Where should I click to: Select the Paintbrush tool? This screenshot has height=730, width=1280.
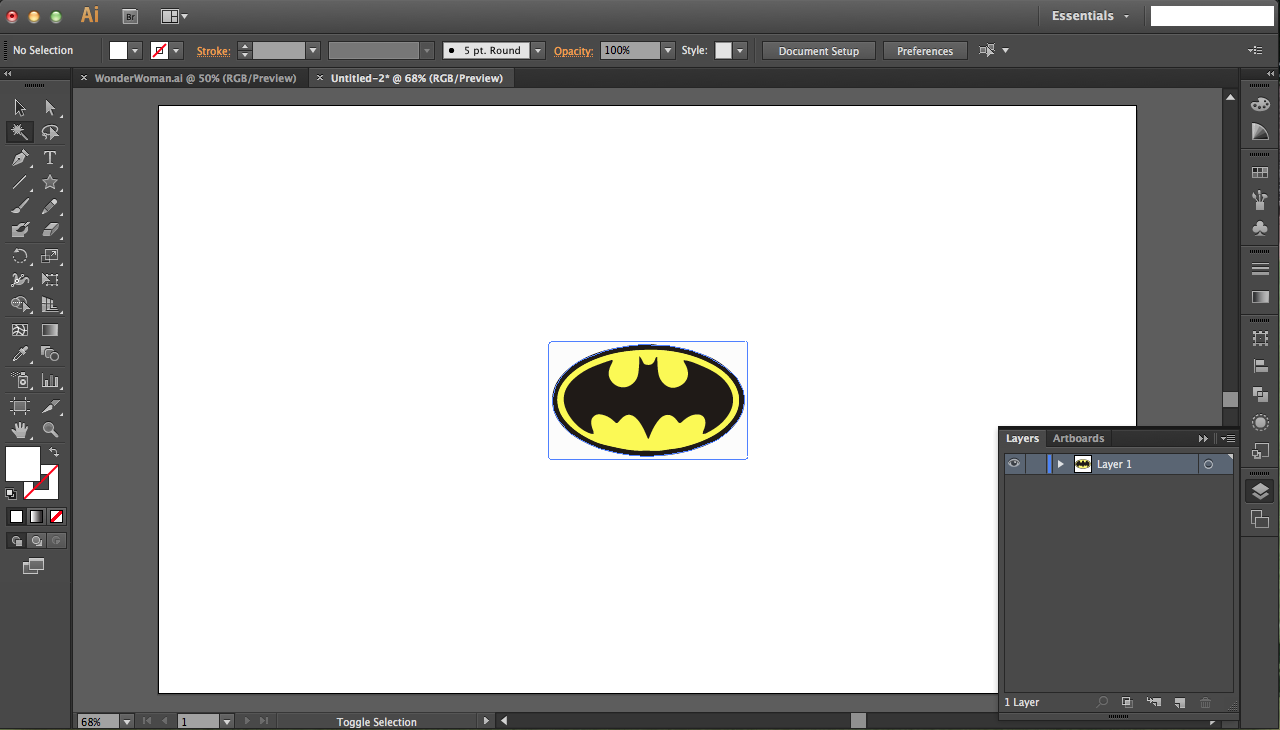point(20,207)
